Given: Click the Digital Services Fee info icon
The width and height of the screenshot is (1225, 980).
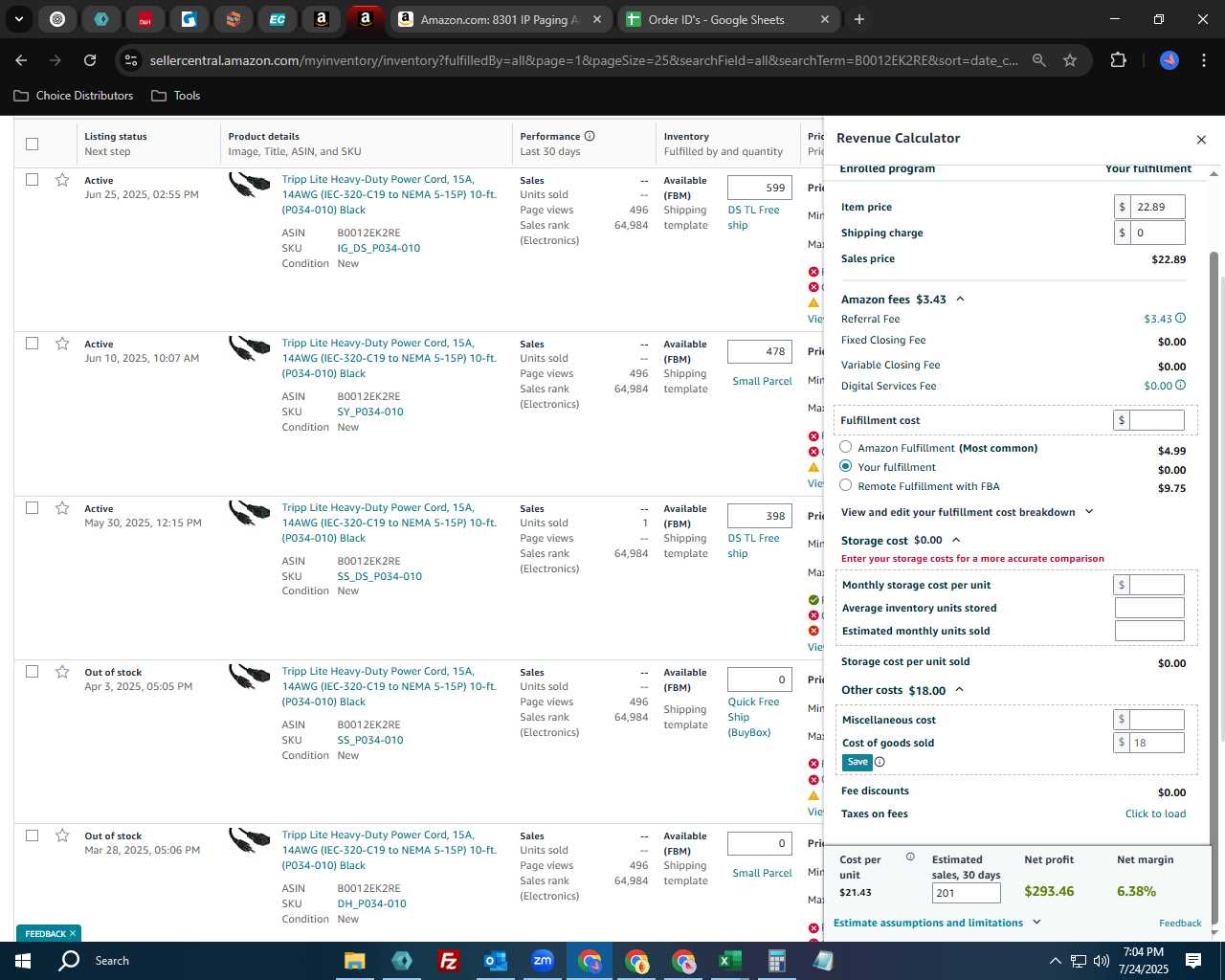Looking at the screenshot, I should tap(1180, 386).
